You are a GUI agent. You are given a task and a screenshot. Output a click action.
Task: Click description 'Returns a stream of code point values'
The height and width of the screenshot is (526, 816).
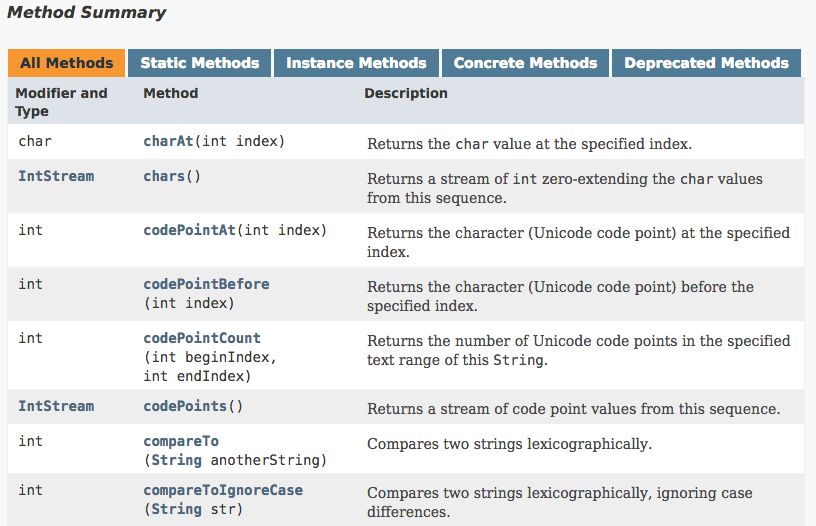click(x=573, y=409)
